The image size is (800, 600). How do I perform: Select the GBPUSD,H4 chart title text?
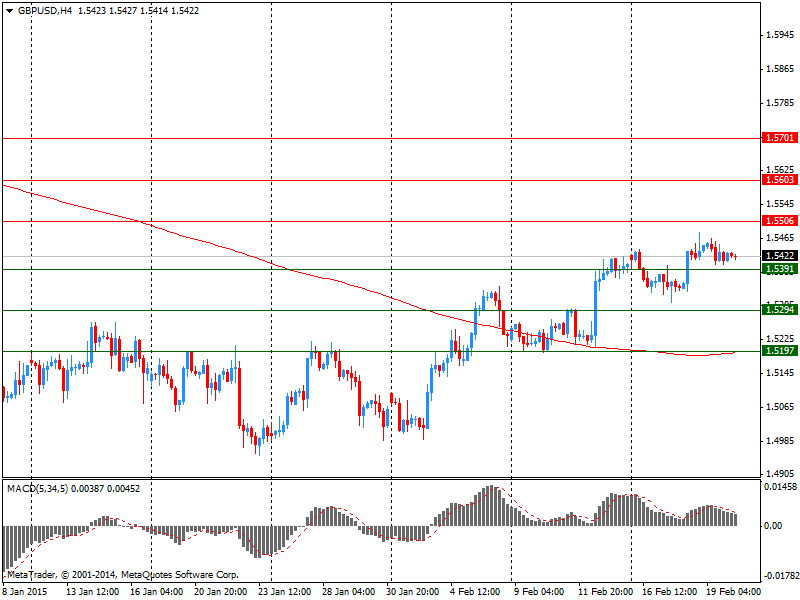pos(45,11)
